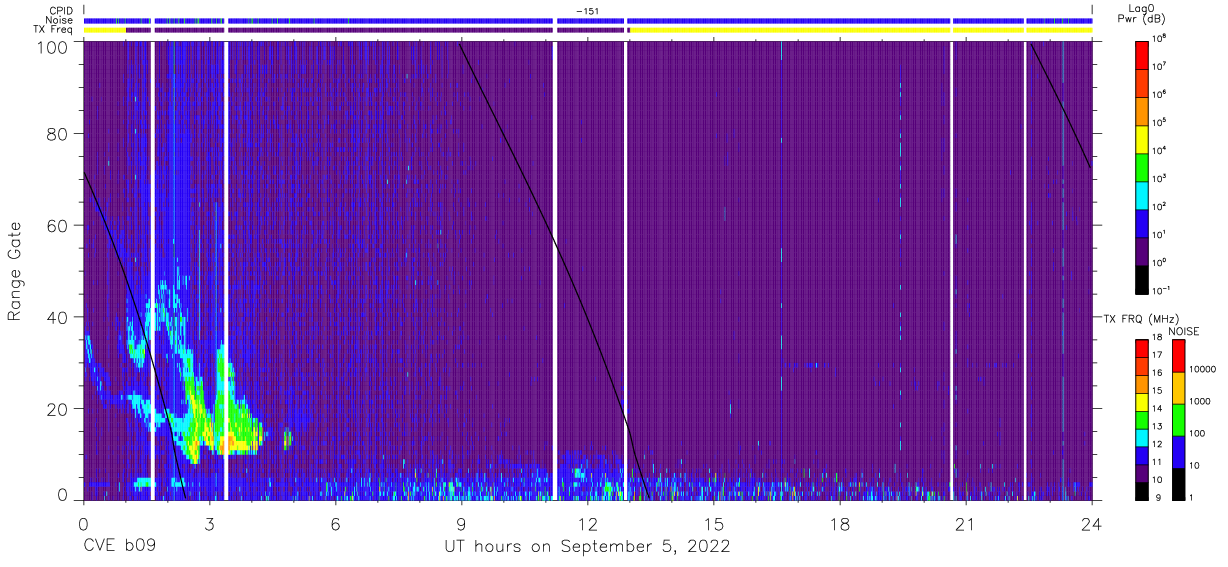This screenshot has height=567, width=1228.
Task: Select the red segment of the NOISE colorbar
Action: coord(1177,356)
